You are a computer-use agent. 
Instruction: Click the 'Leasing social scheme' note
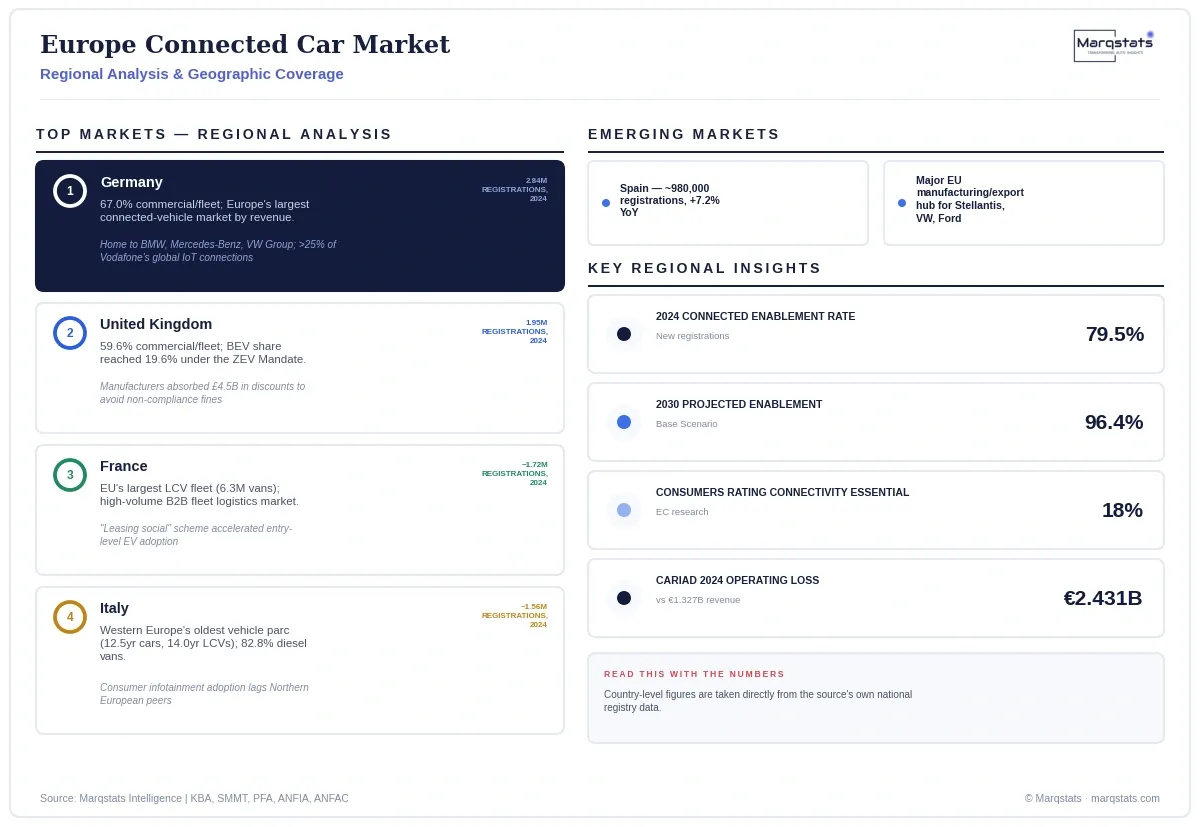point(197,535)
